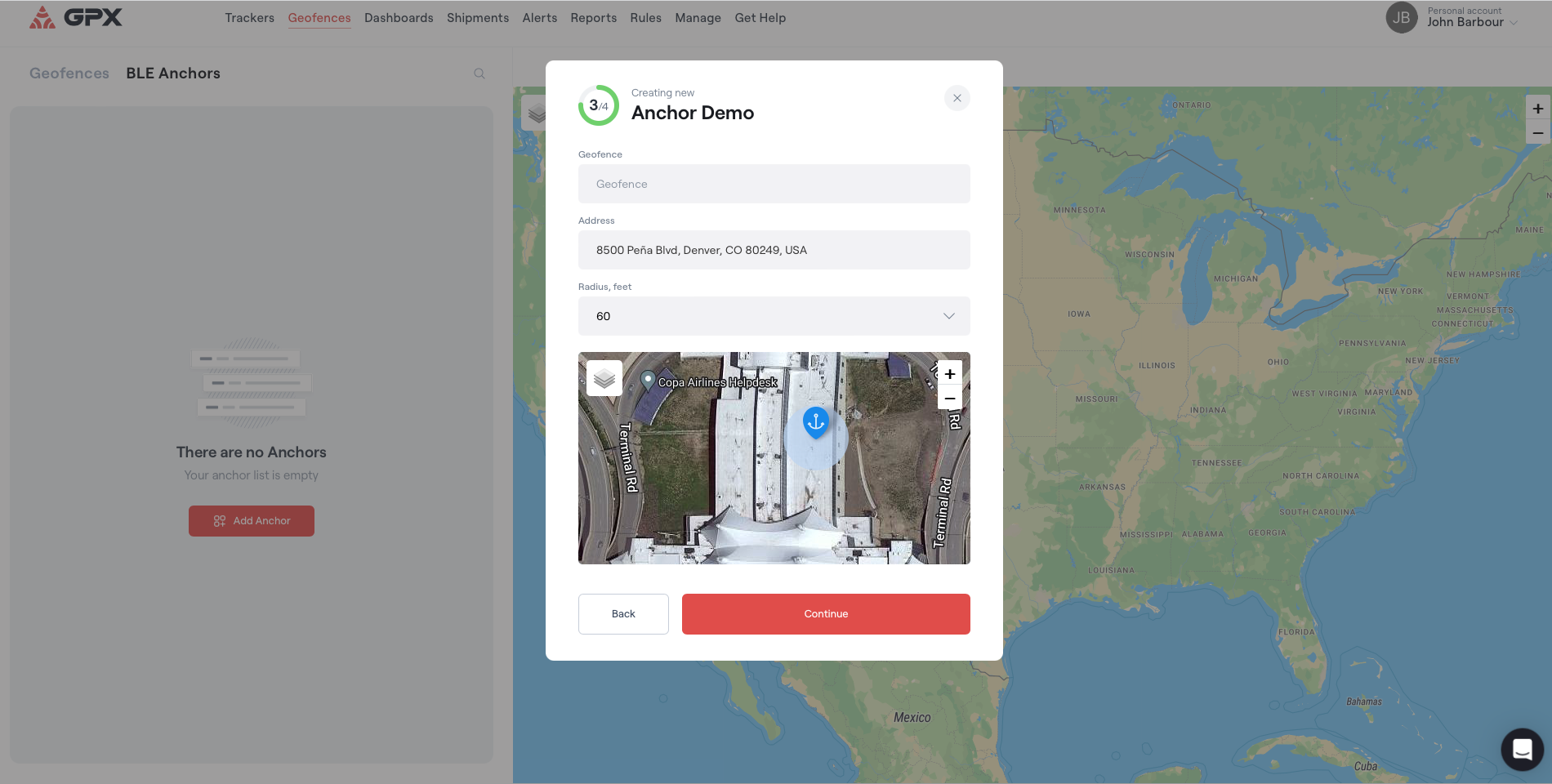
Task: Zoom out on the dialog minimap
Action: coord(949,399)
